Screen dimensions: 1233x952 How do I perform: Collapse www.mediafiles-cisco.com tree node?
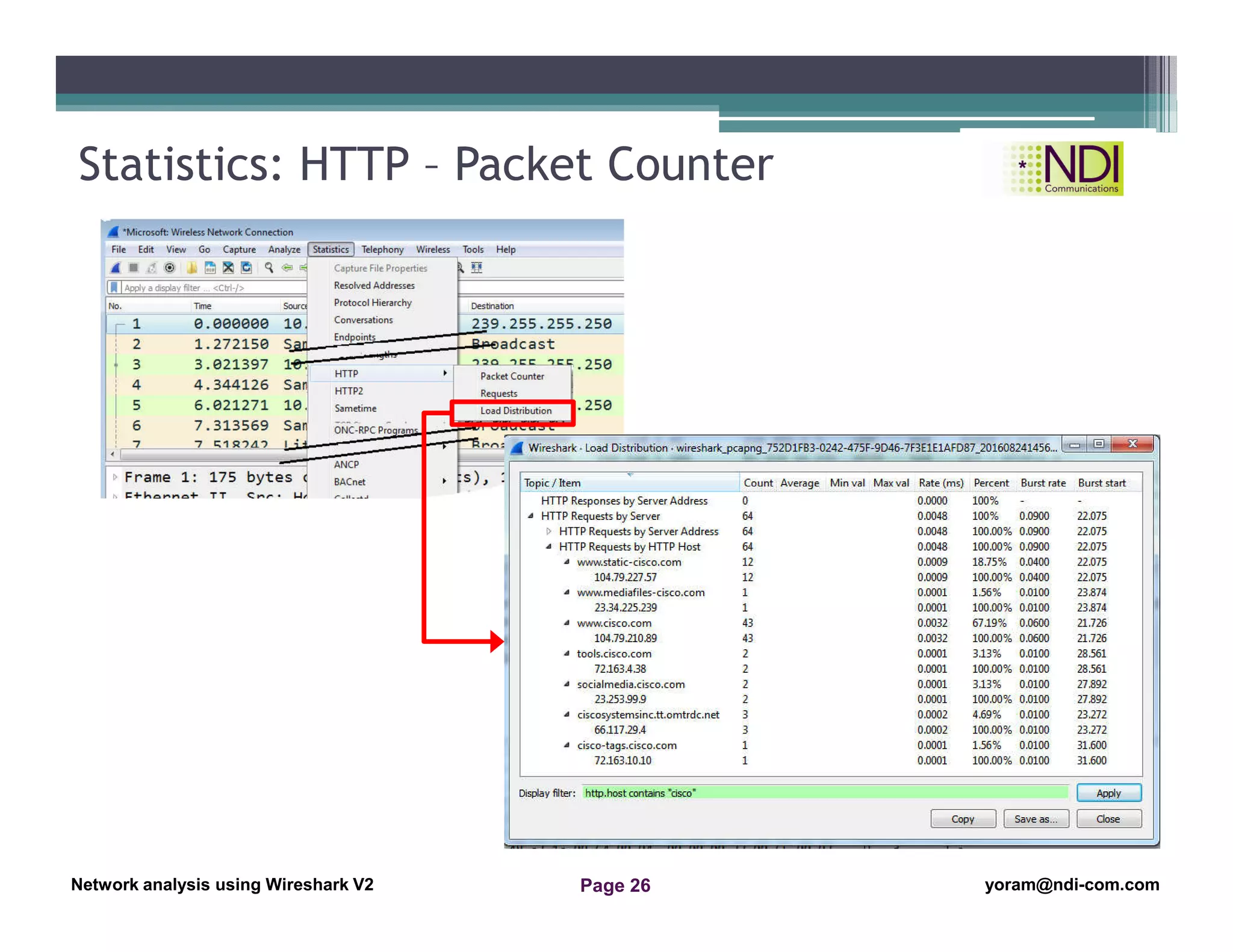(x=567, y=592)
